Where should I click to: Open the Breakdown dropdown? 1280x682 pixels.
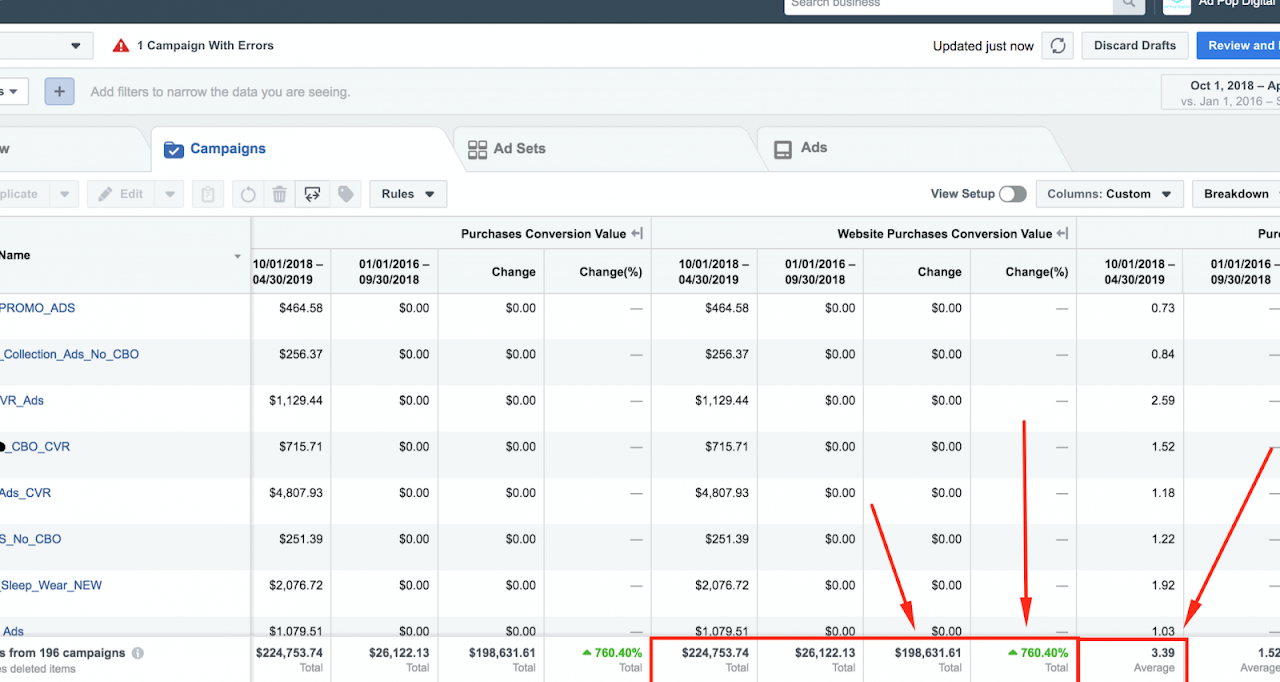coord(1236,194)
